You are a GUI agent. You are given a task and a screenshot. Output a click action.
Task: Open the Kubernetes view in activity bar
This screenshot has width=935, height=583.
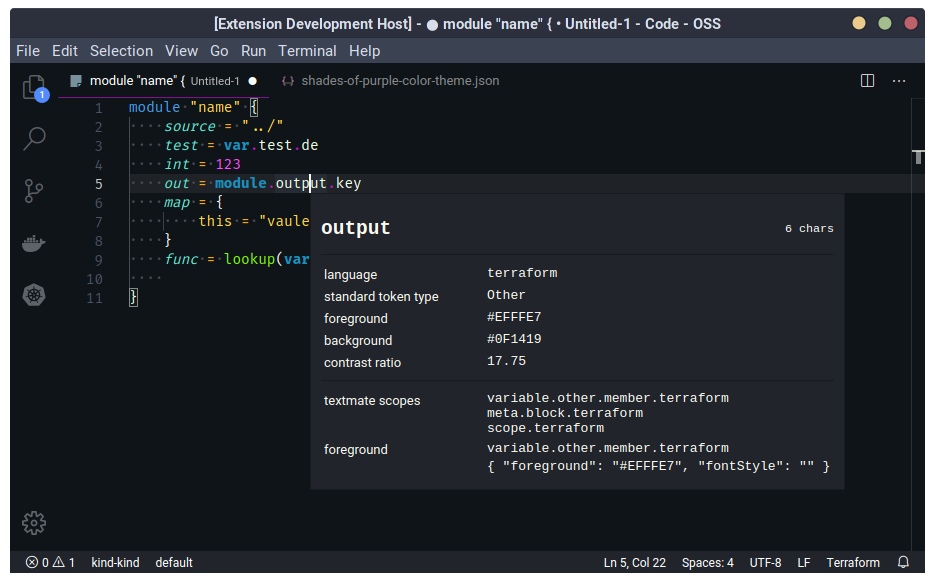[x=34, y=294]
